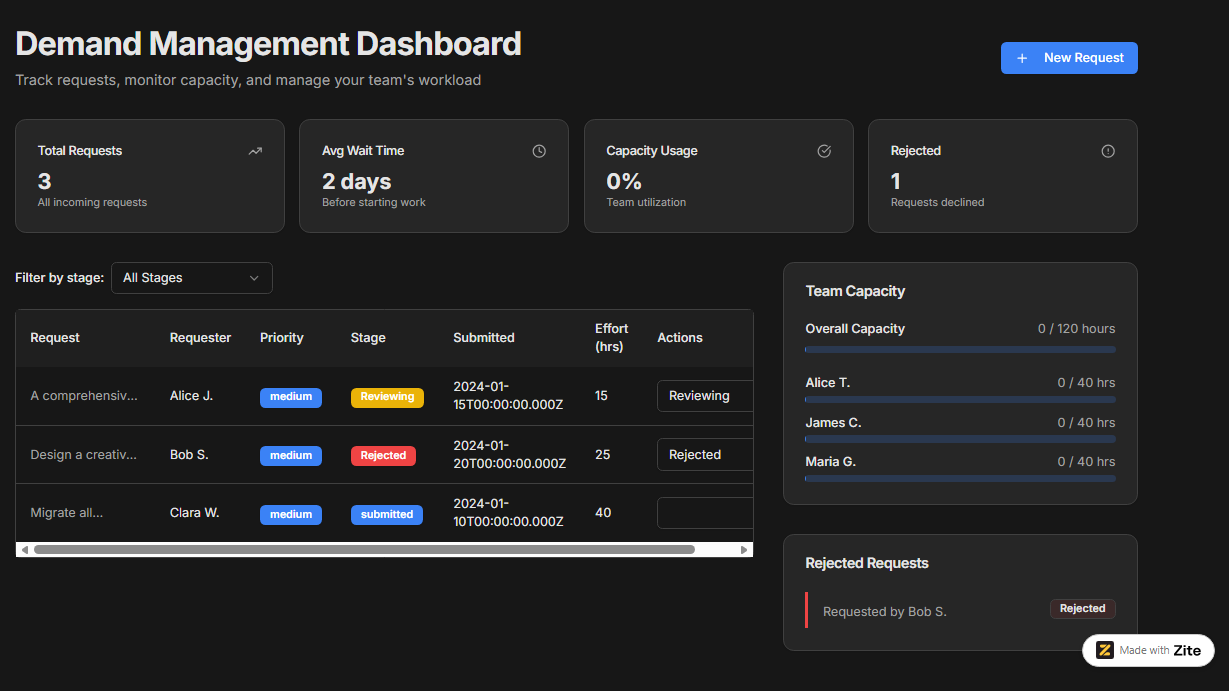The height and width of the screenshot is (691, 1229).
Task: Click the Zite logo icon
Action: point(1105,650)
